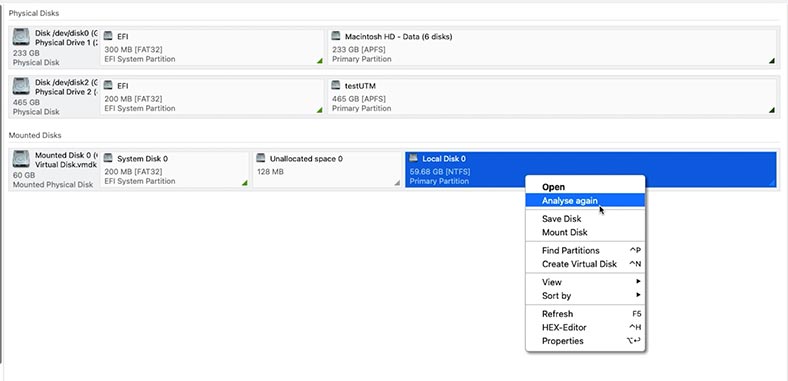Open Properties from context menu
The image size is (788, 381).
click(585, 341)
